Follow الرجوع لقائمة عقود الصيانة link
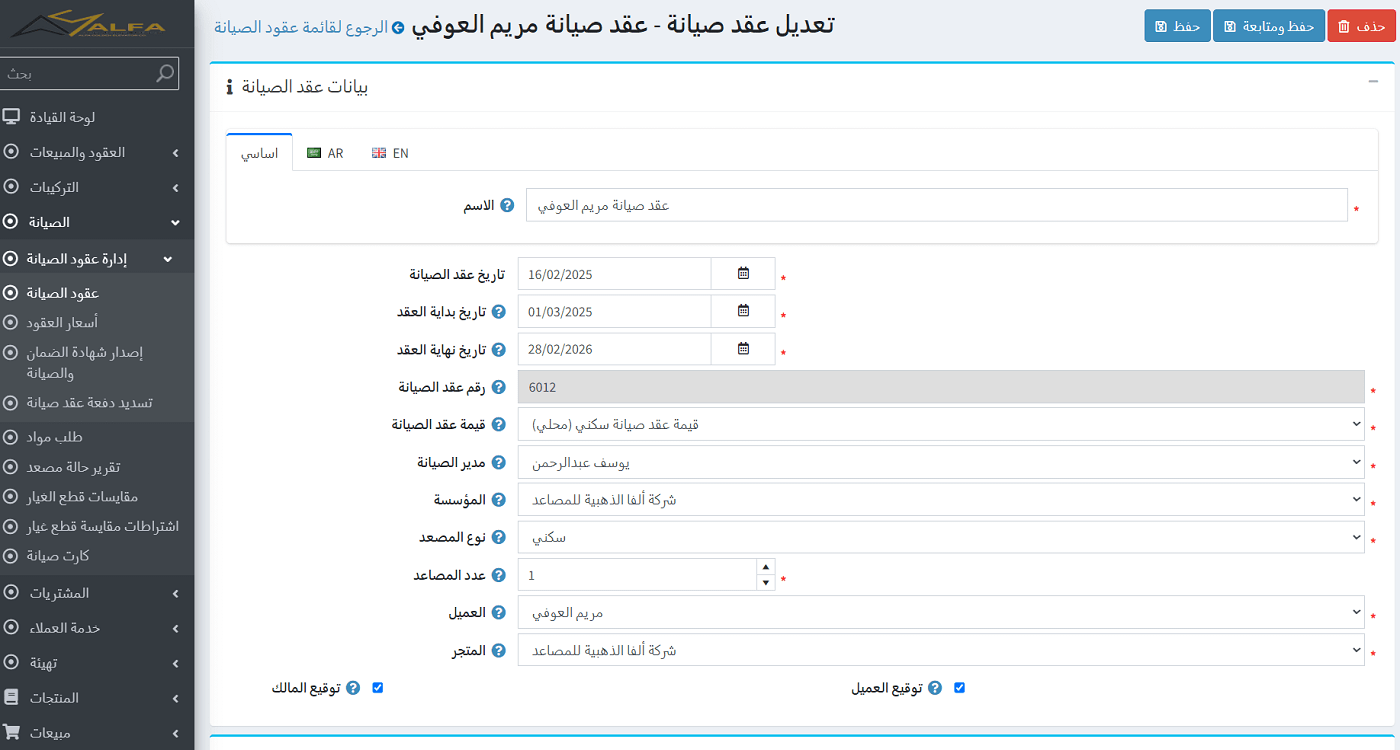This screenshot has width=1400, height=750. (x=301, y=27)
